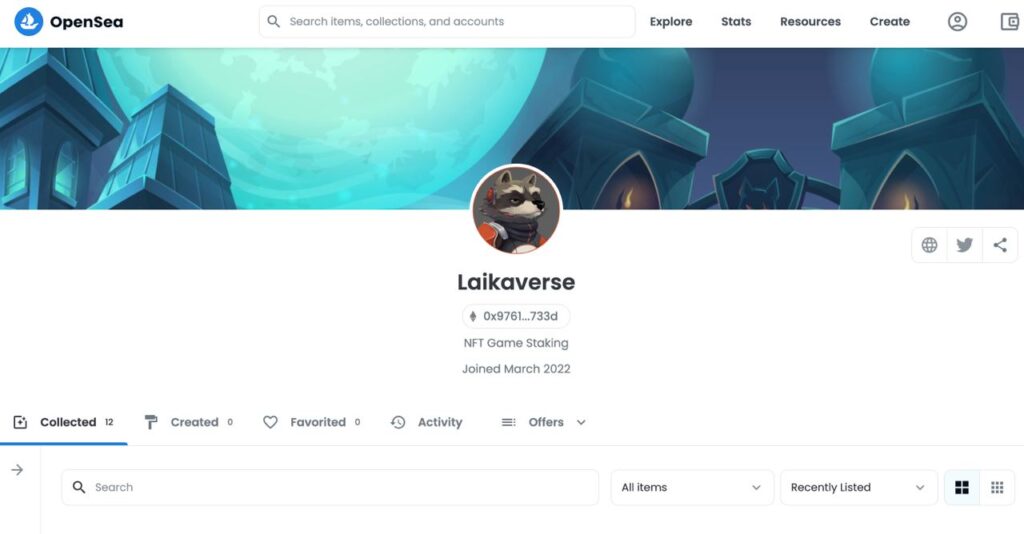The image size is (1024, 534).
Task: Expand the Offers dropdown tab
Action: click(544, 422)
